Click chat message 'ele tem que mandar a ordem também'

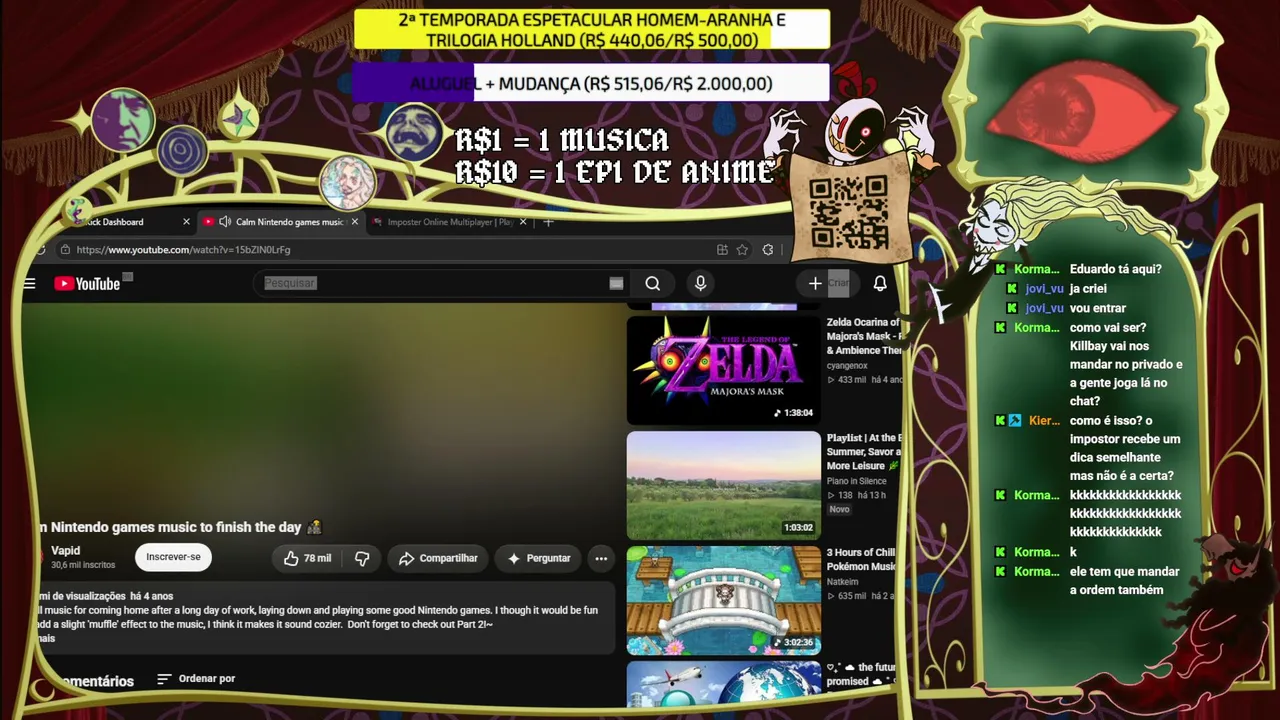(1124, 581)
